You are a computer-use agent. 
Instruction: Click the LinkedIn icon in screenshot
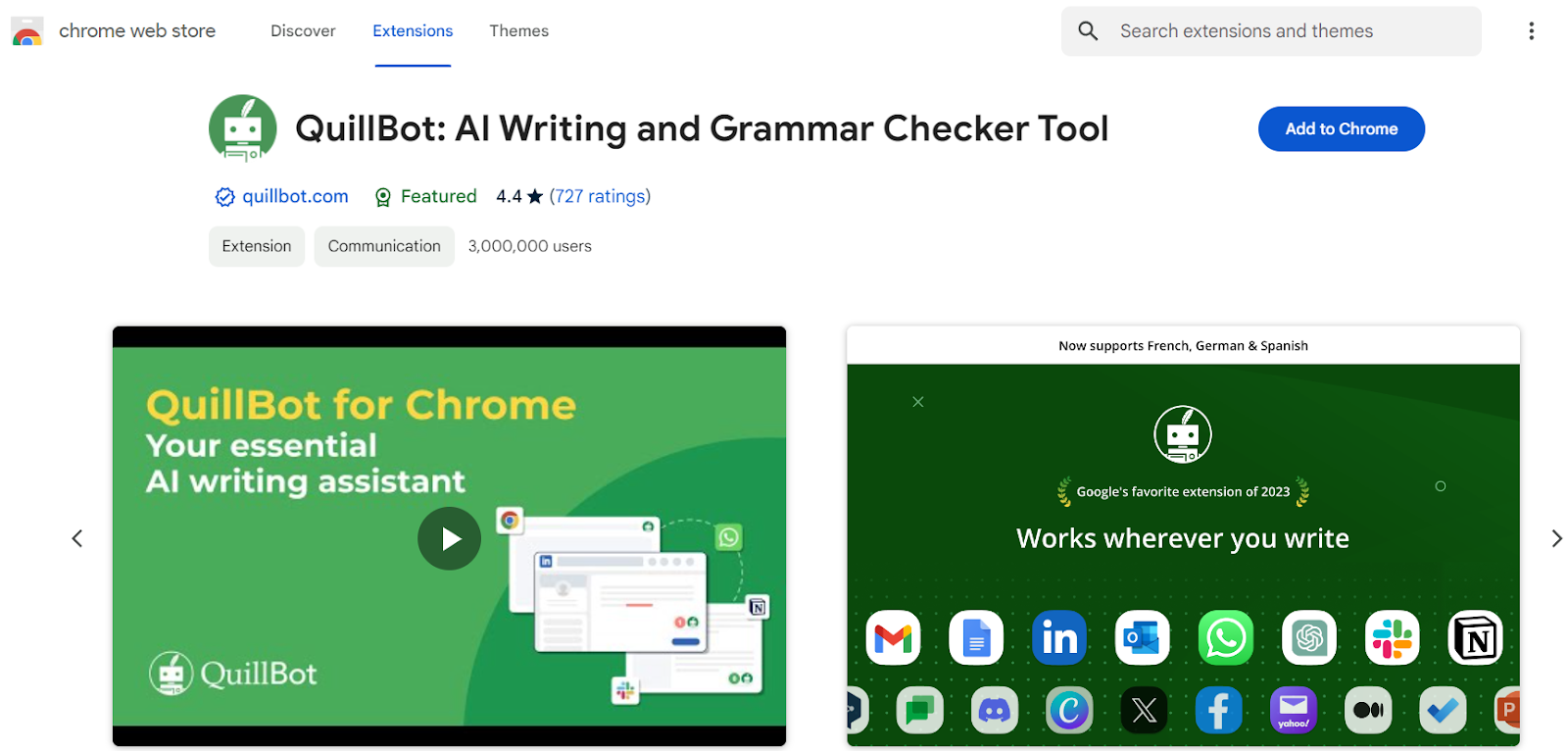point(1059,638)
